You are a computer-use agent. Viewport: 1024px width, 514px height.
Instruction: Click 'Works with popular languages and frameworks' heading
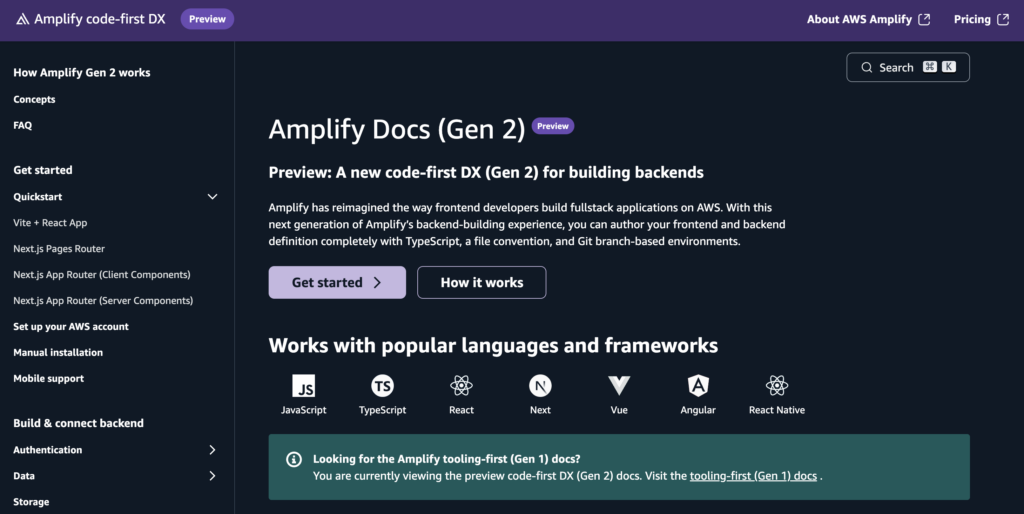point(493,345)
